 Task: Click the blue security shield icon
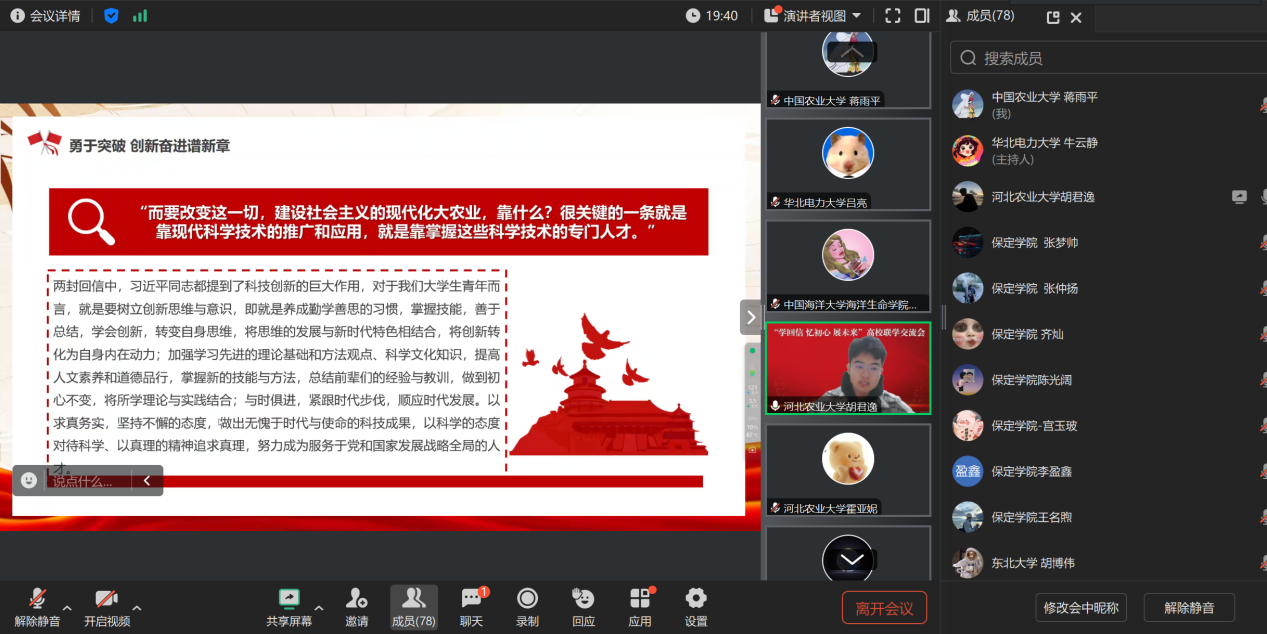[x=111, y=16]
